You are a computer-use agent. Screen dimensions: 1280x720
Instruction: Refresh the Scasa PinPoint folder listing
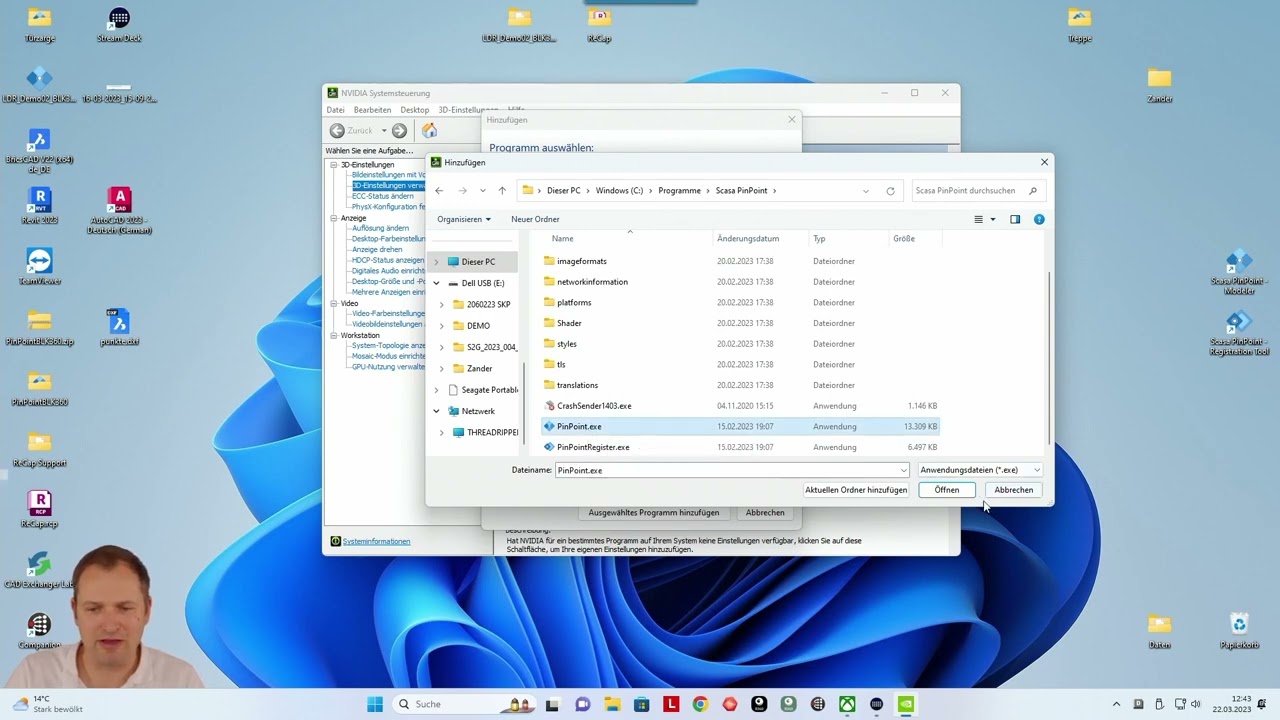coord(890,191)
